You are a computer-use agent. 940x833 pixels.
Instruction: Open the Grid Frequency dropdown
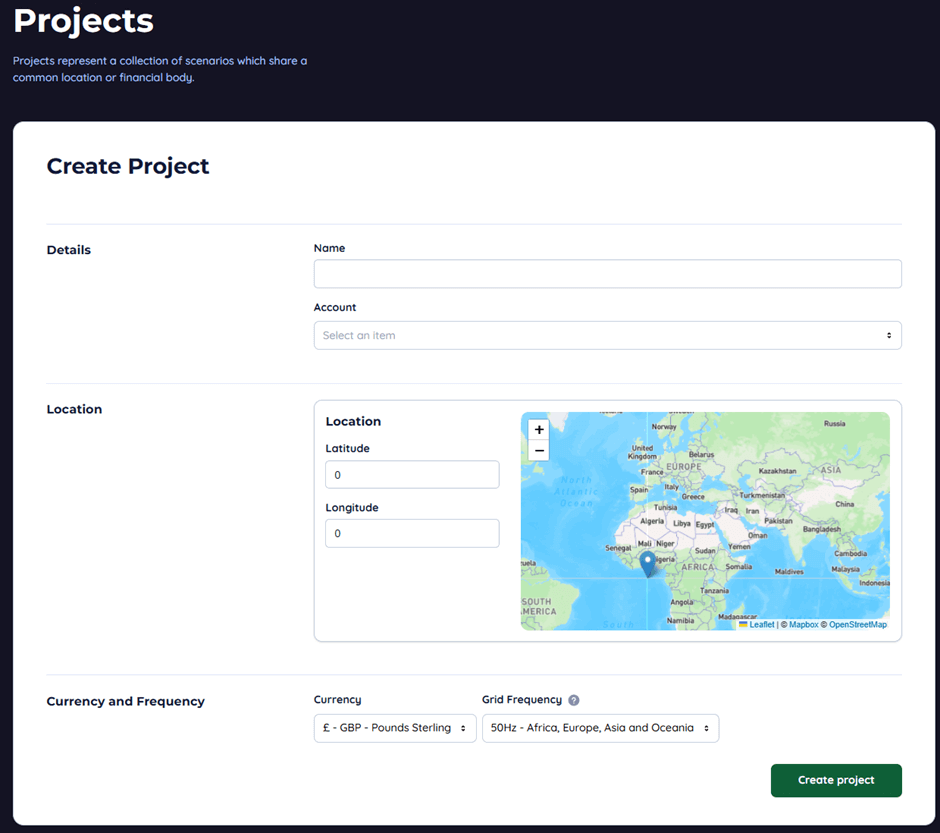[x=600, y=728]
